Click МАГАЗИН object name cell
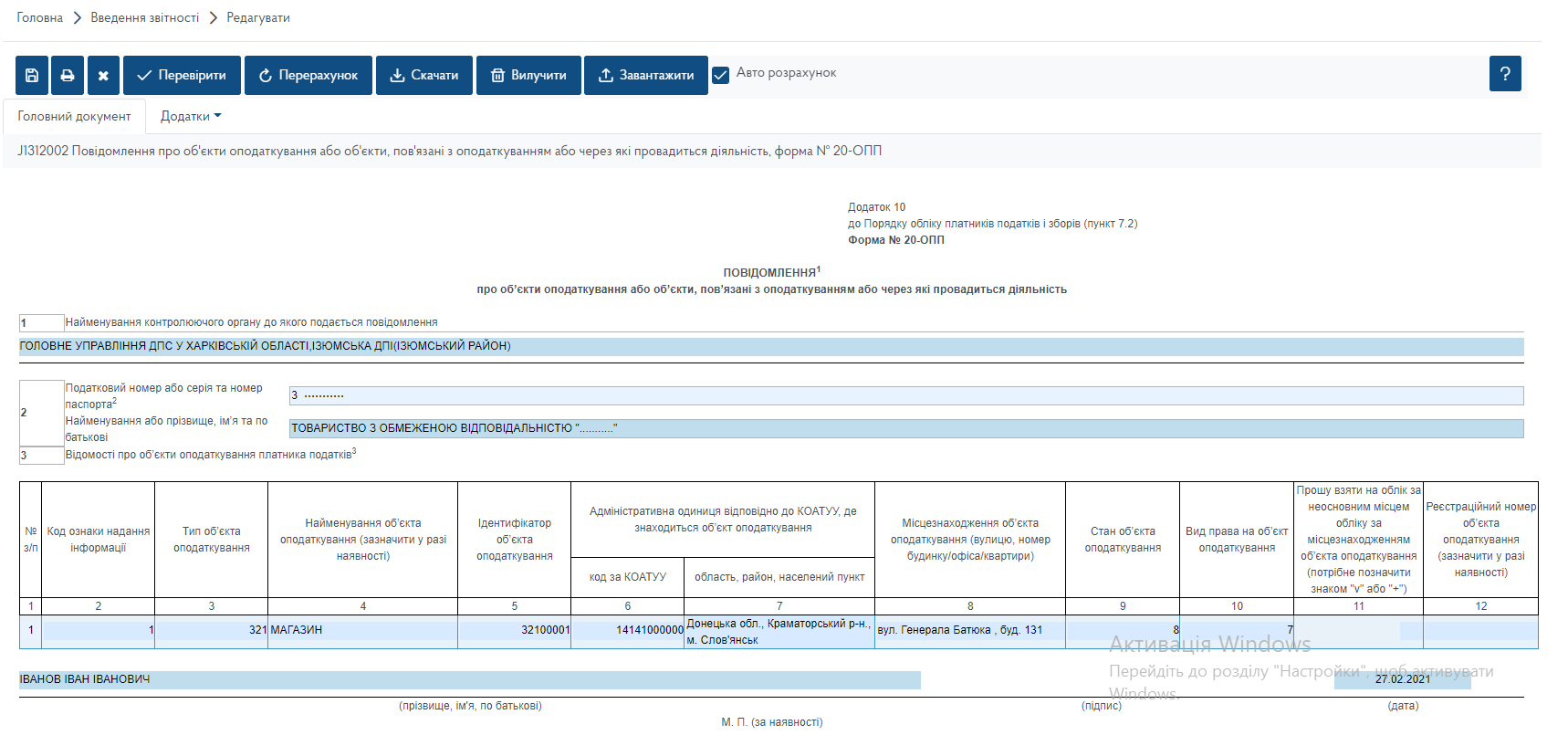Viewport: 1568px width, 746px height. click(x=363, y=631)
